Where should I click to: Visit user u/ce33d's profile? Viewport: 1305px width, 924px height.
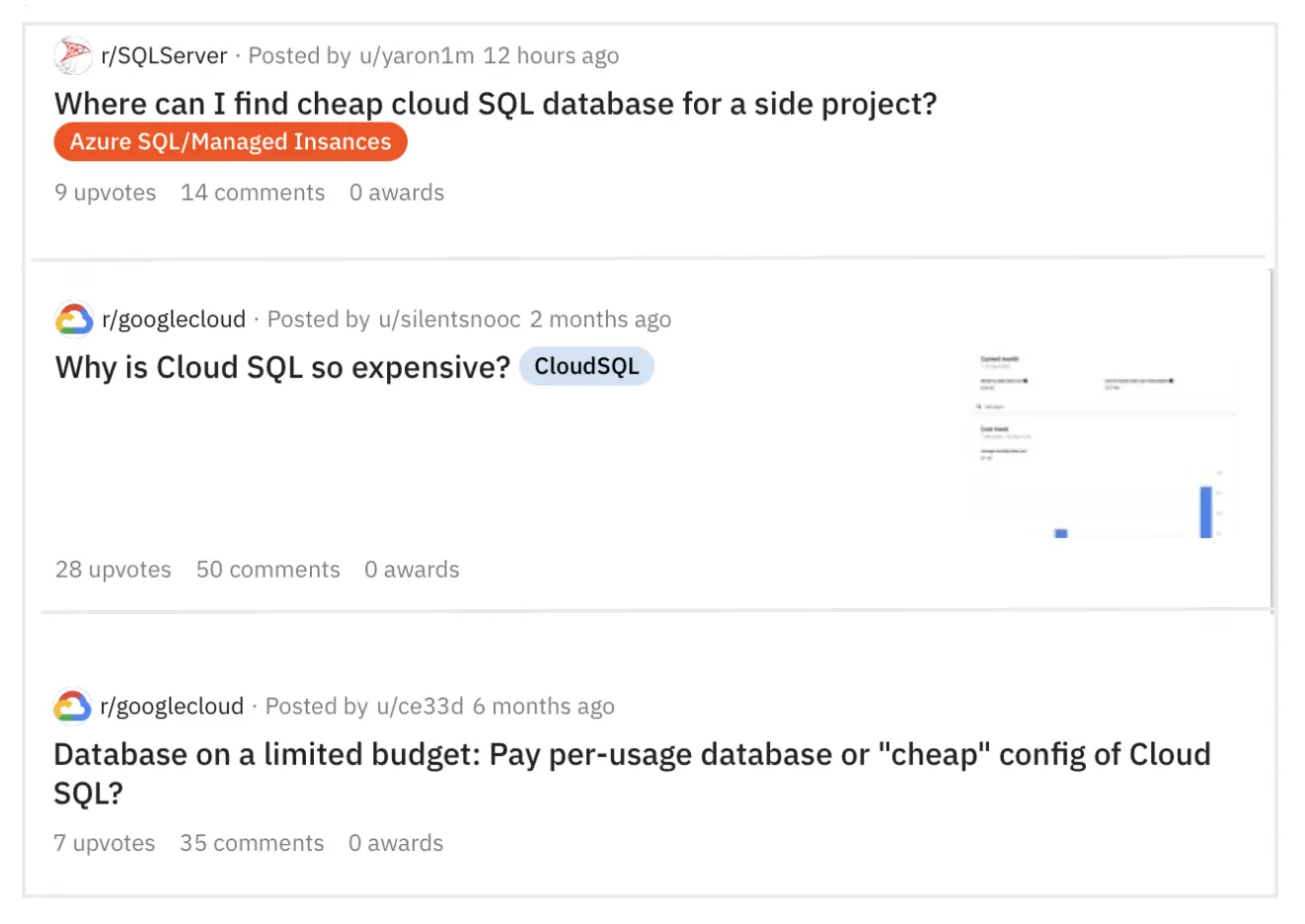[x=420, y=706]
